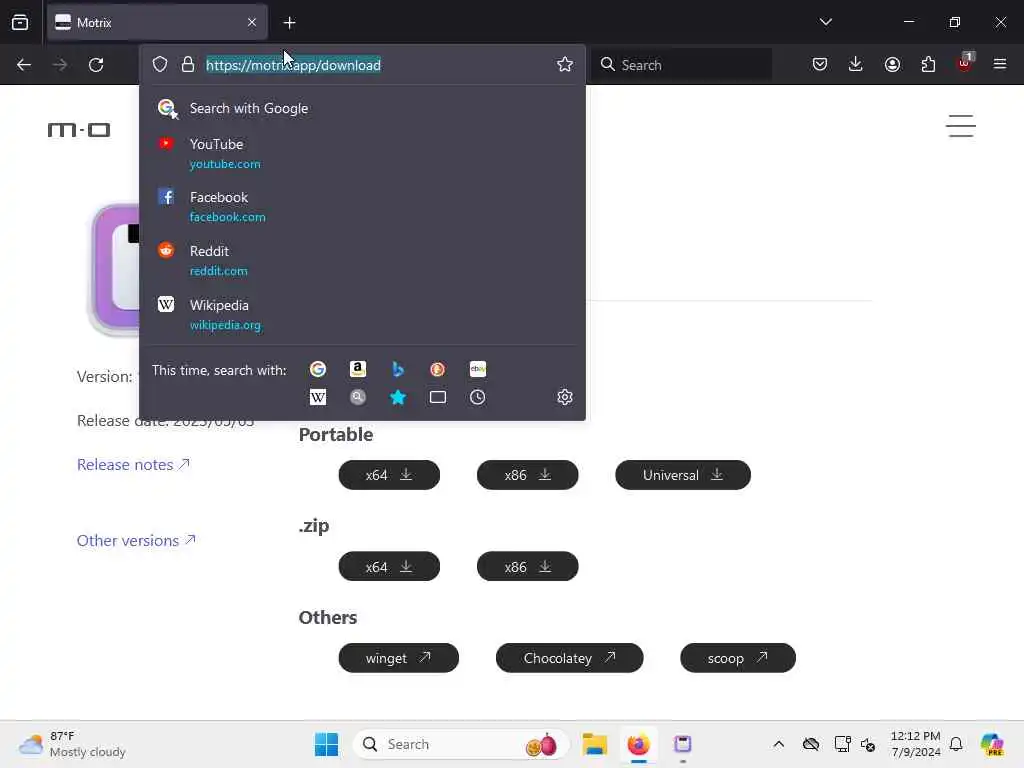Image resolution: width=1024 pixels, height=768 pixels.
Task: Open the Chocolatey install link
Action: (569, 658)
